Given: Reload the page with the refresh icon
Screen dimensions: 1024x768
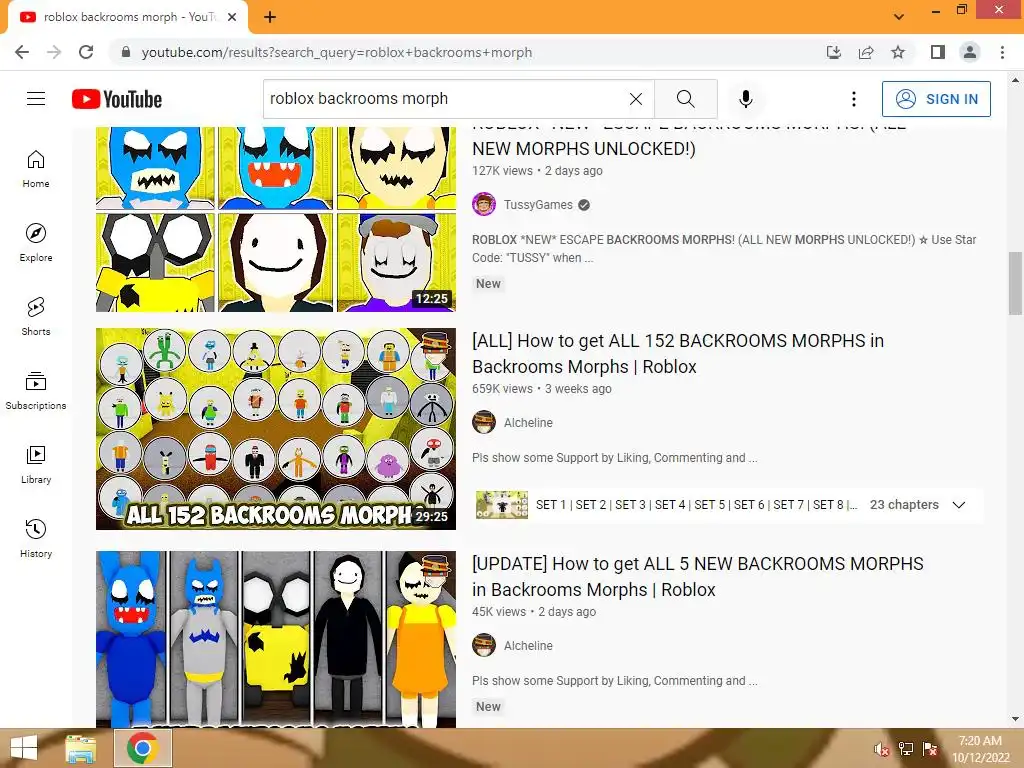Looking at the screenshot, I should pos(86,52).
